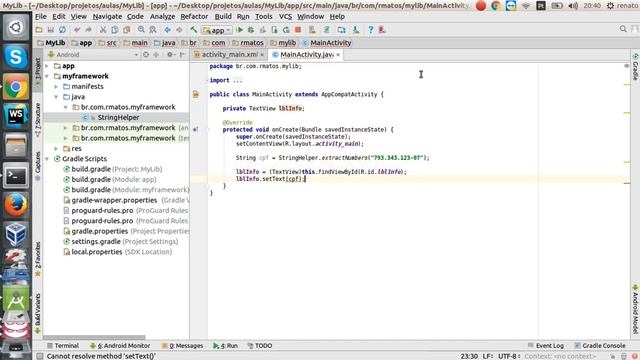Click Scroll from Source target icon

[146, 55]
